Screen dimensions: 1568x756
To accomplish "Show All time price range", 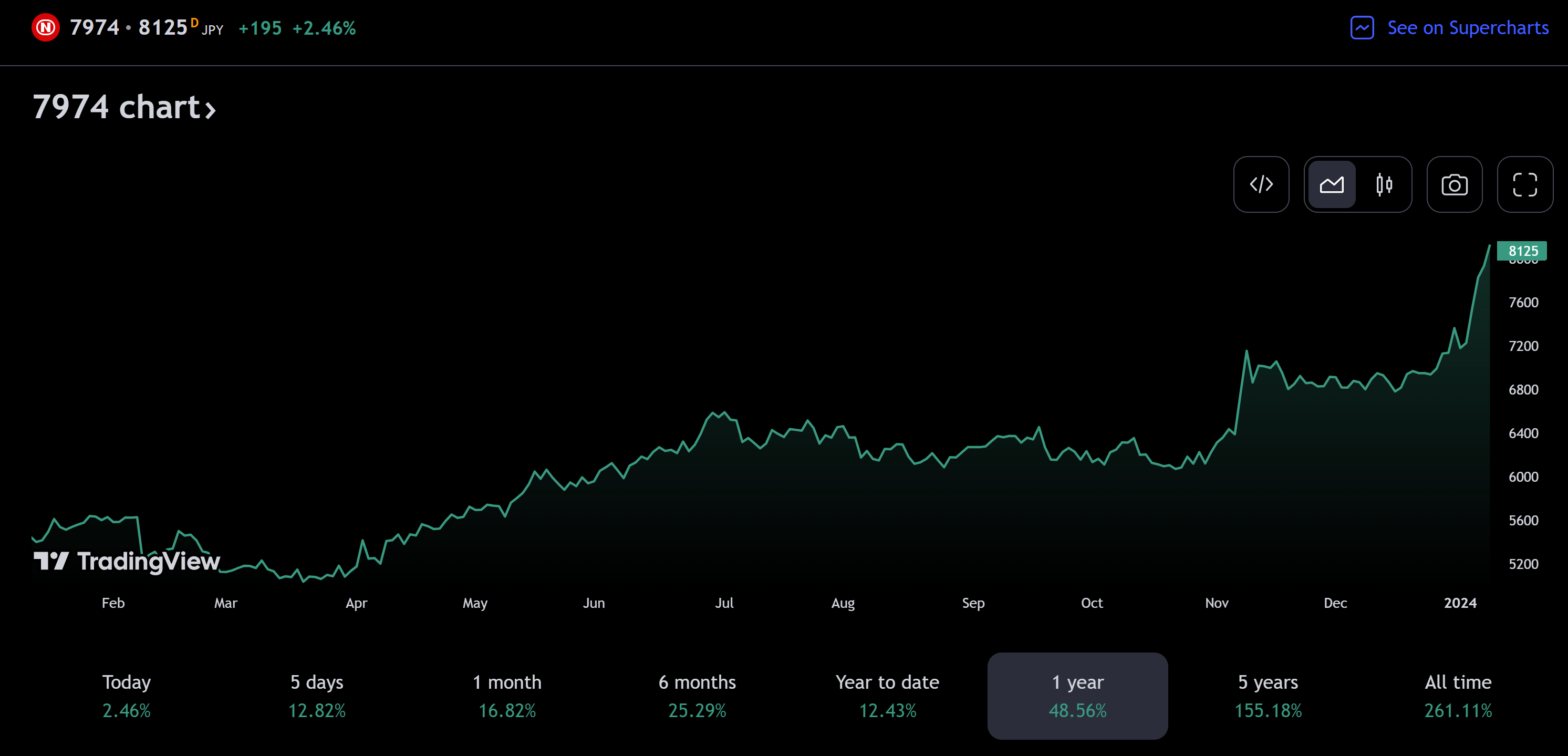I will 1457,695.
